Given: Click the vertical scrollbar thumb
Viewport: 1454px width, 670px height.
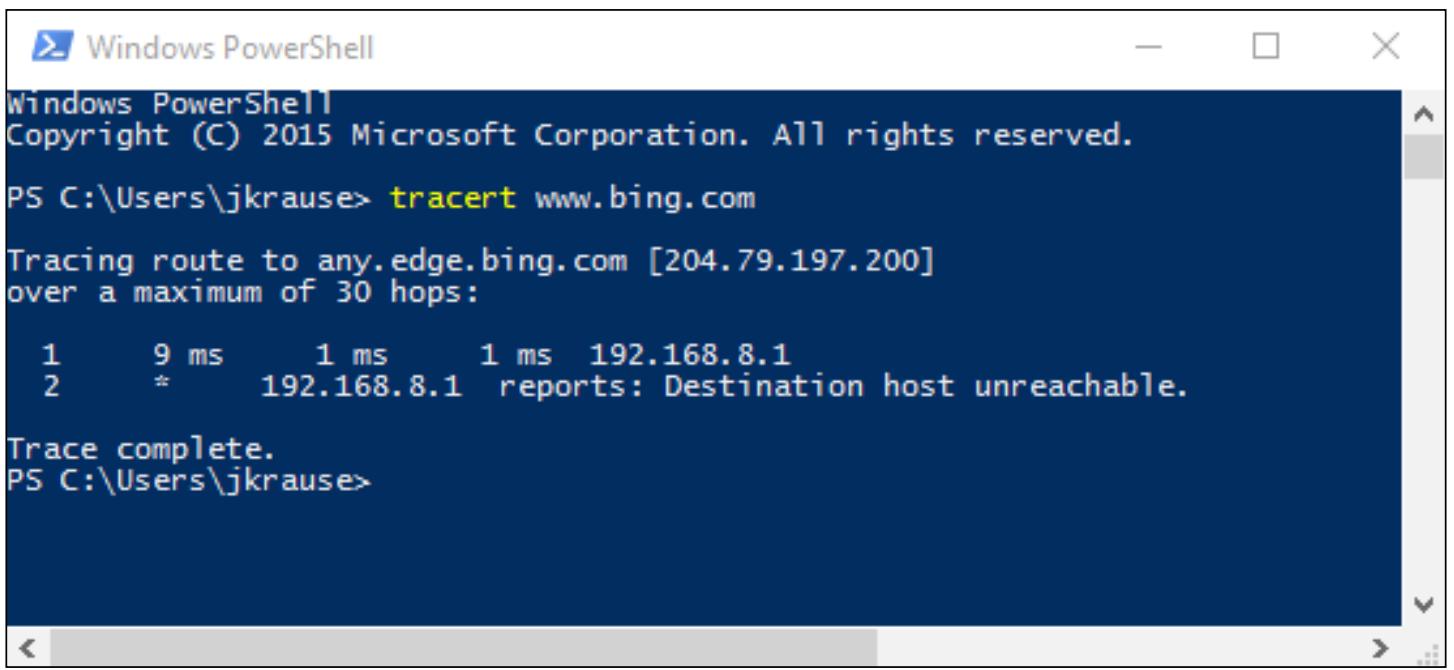Looking at the screenshot, I should [1423, 158].
